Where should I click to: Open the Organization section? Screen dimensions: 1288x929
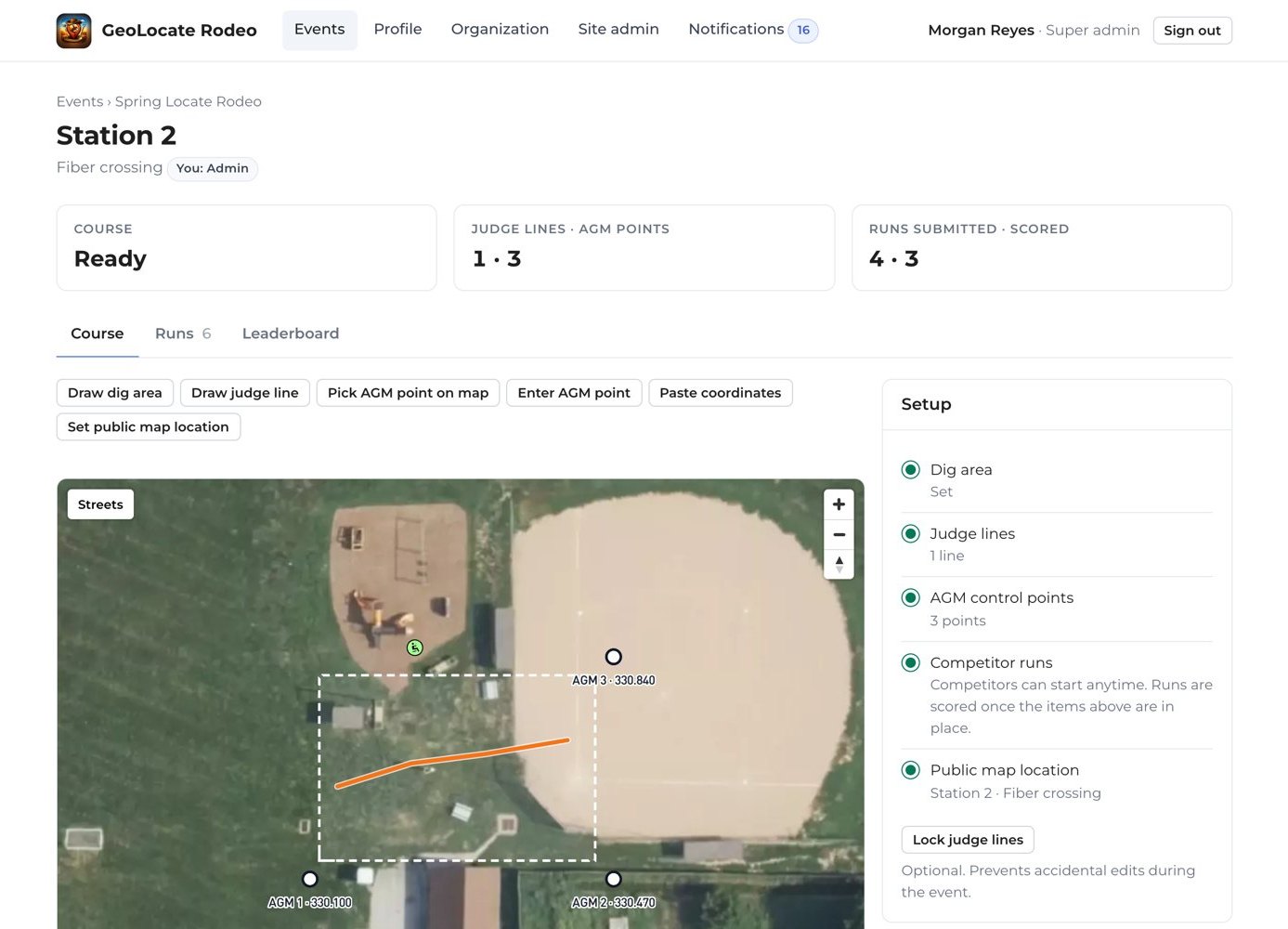click(x=500, y=30)
